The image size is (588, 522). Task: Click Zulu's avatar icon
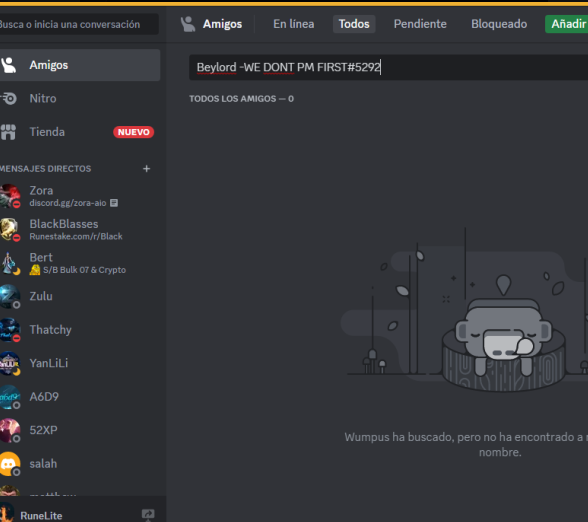click(x=10, y=297)
